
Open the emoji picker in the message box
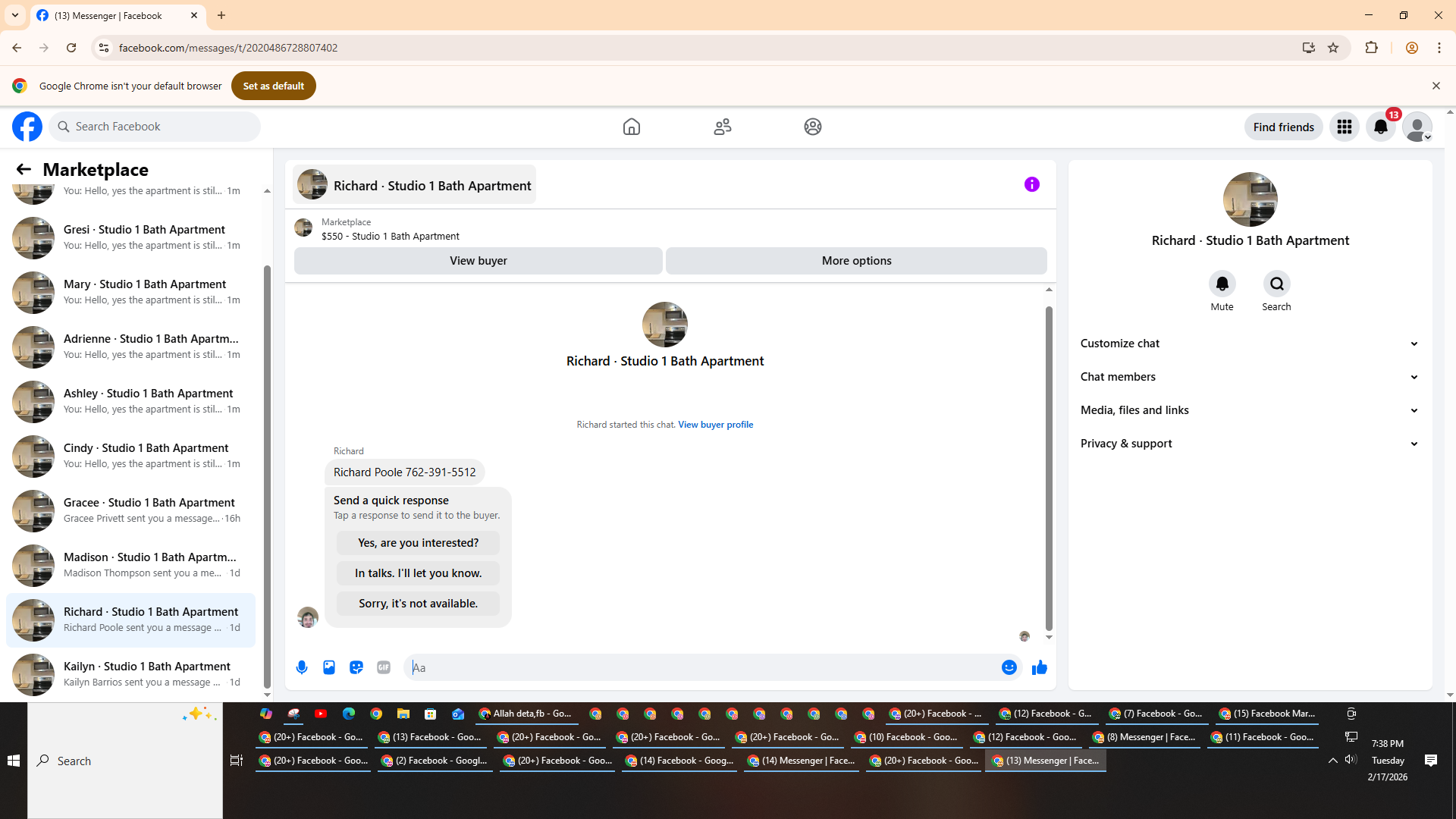[x=1009, y=667]
